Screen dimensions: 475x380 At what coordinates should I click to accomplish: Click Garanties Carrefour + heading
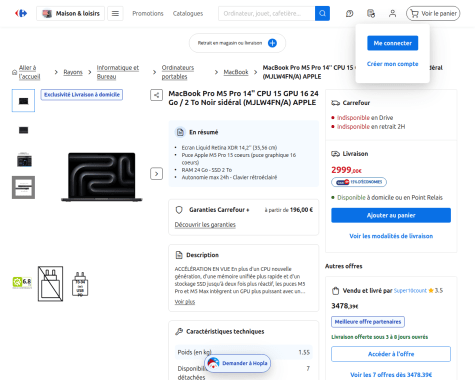(x=219, y=210)
